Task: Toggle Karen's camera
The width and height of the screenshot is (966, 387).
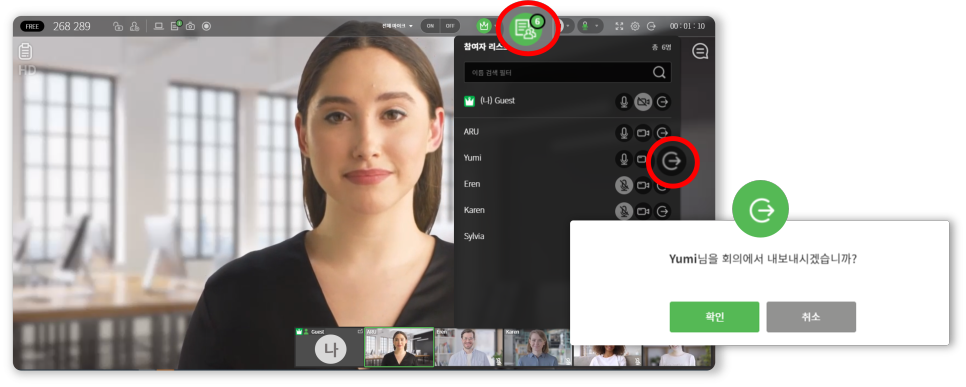Action: click(x=643, y=211)
